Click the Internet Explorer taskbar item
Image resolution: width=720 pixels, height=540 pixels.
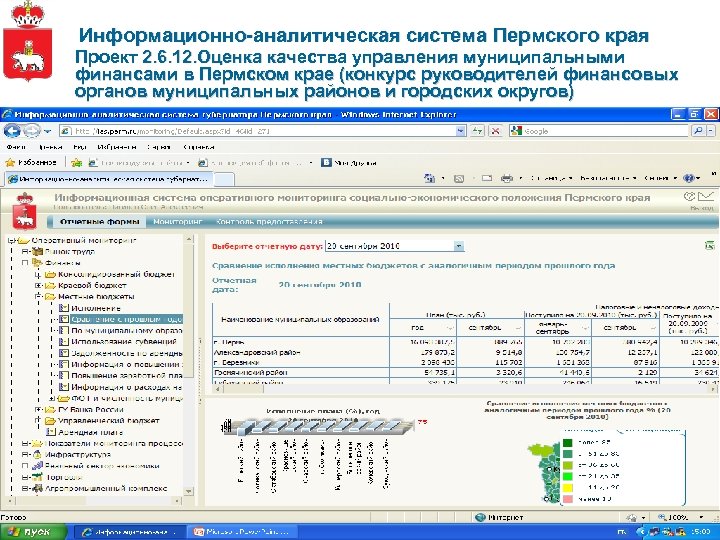tap(129, 532)
